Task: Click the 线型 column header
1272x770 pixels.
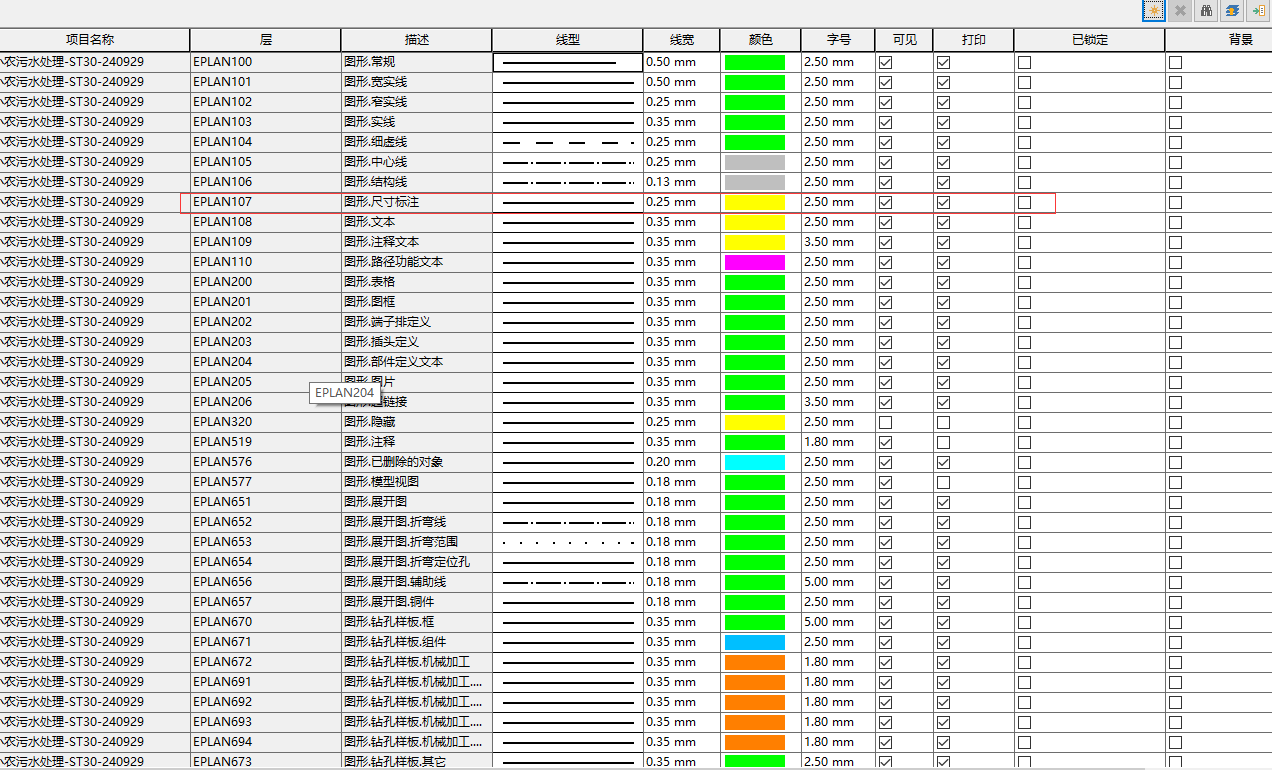Action: (567, 40)
